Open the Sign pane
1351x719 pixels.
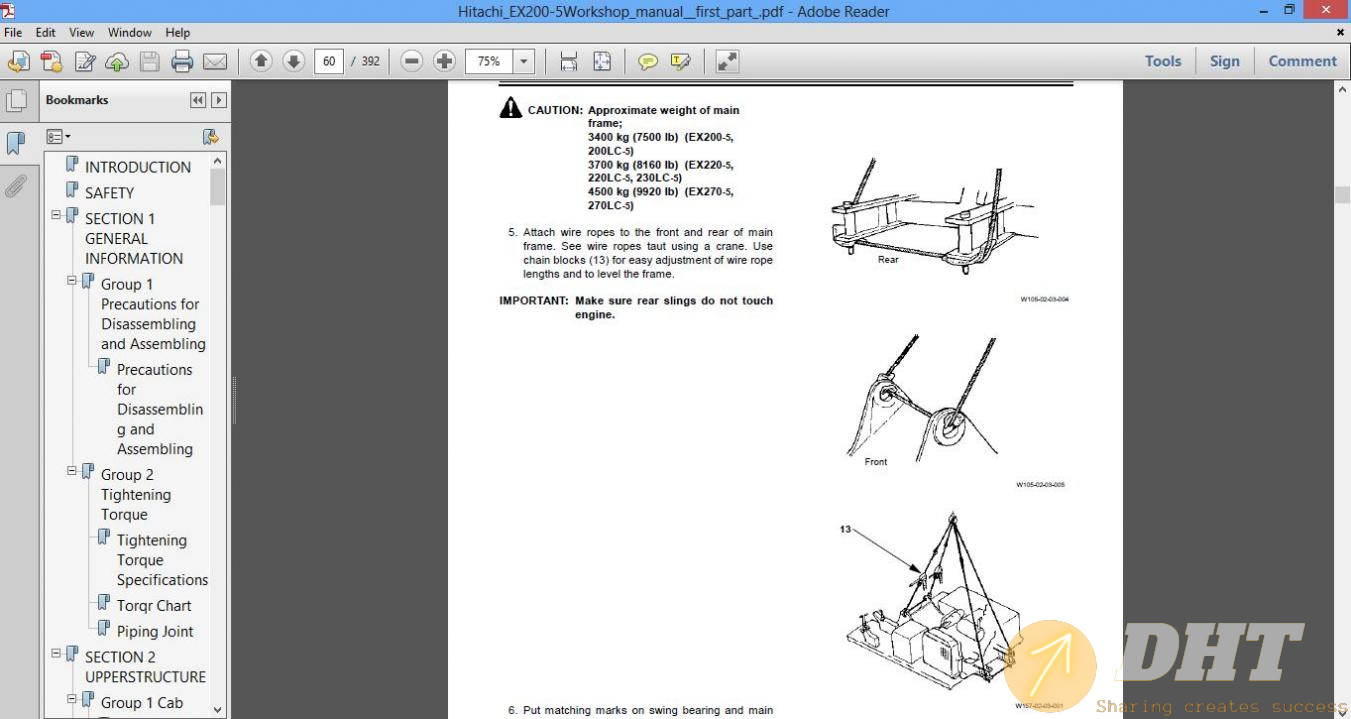[1225, 61]
